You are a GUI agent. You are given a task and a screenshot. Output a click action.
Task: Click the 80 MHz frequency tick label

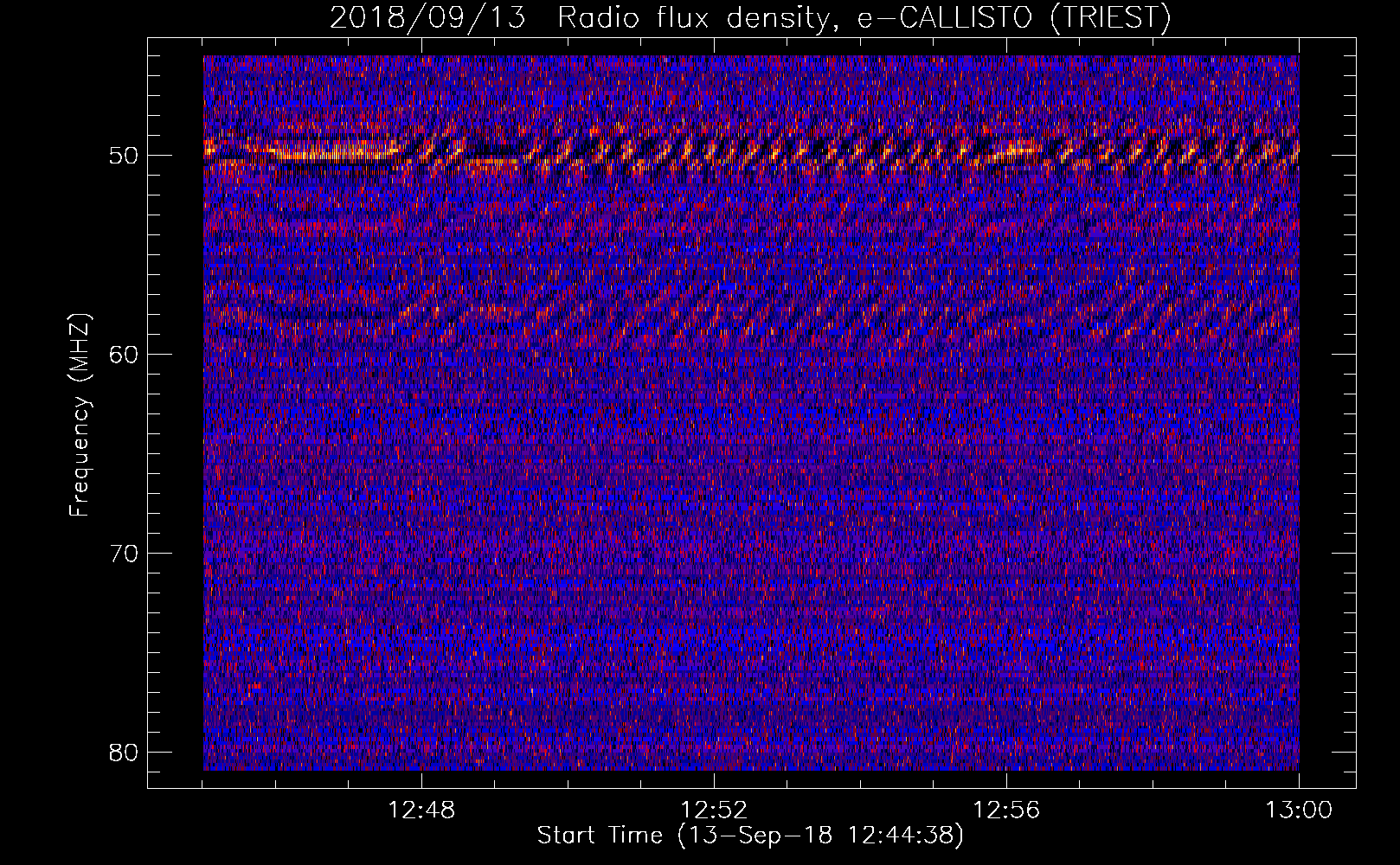click(124, 753)
